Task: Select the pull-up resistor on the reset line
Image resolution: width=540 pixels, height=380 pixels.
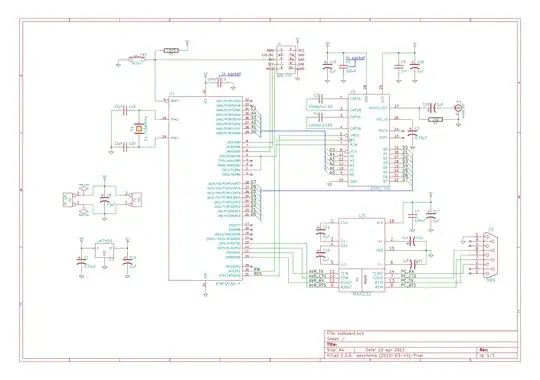Action: [x=171, y=51]
